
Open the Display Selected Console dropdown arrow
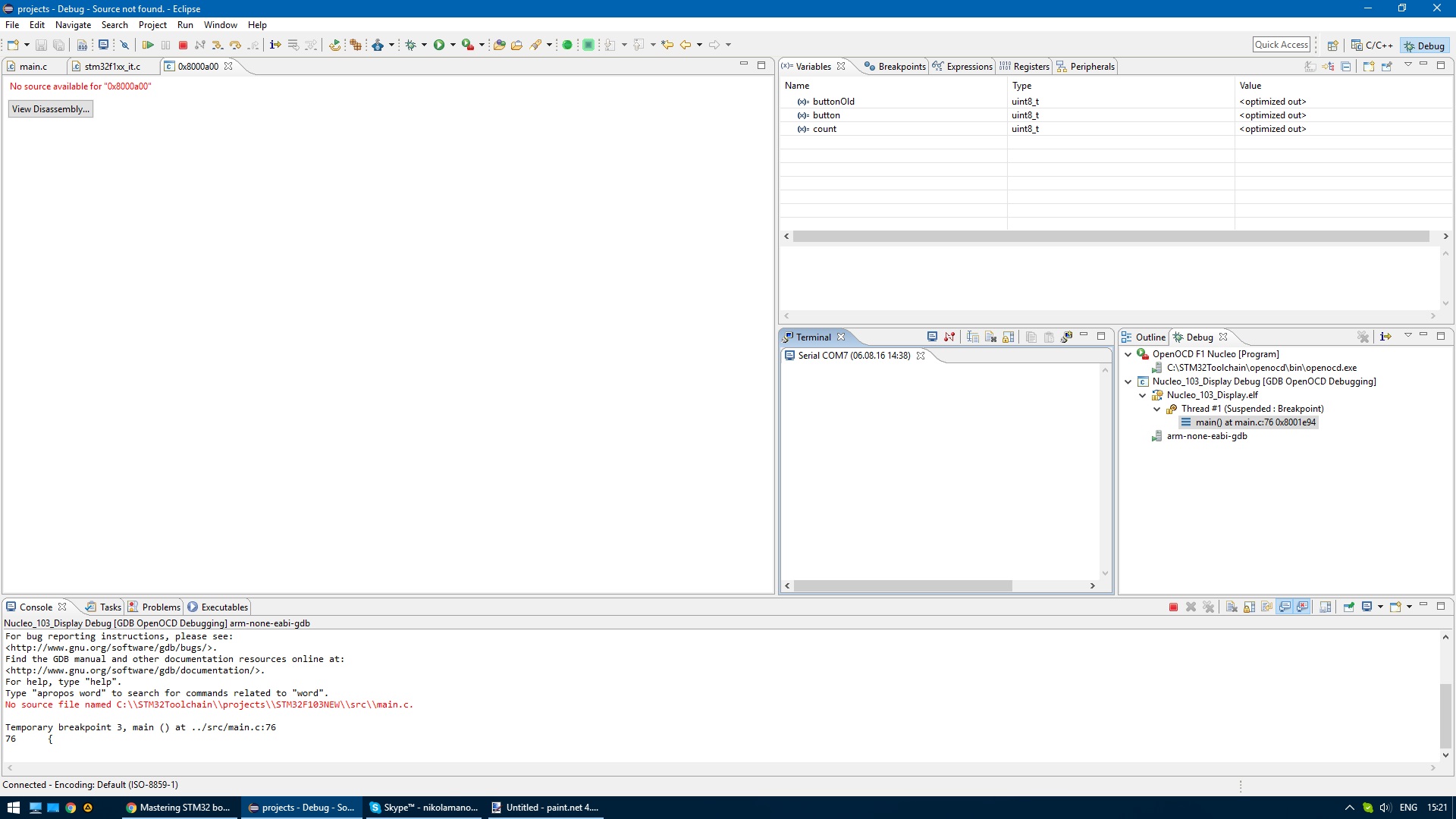click(1380, 607)
